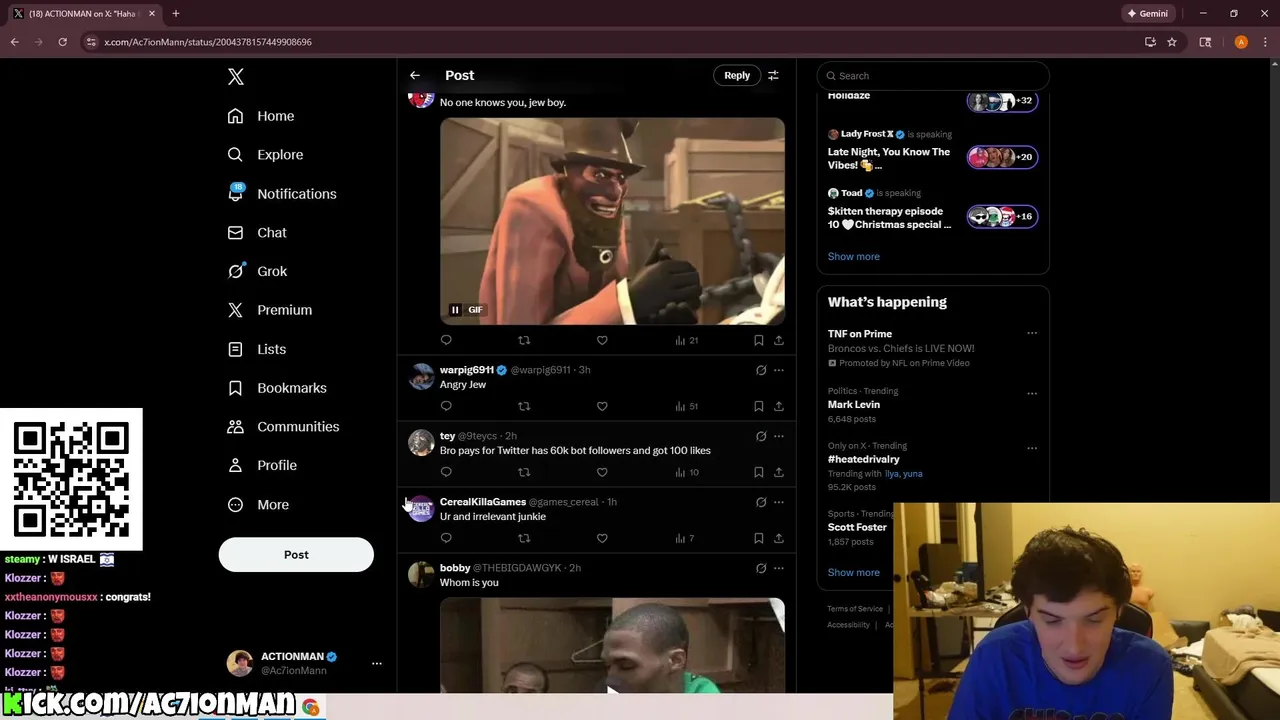The width and height of the screenshot is (1280, 720).
Task: Open a new browser tab
Action: (x=176, y=14)
